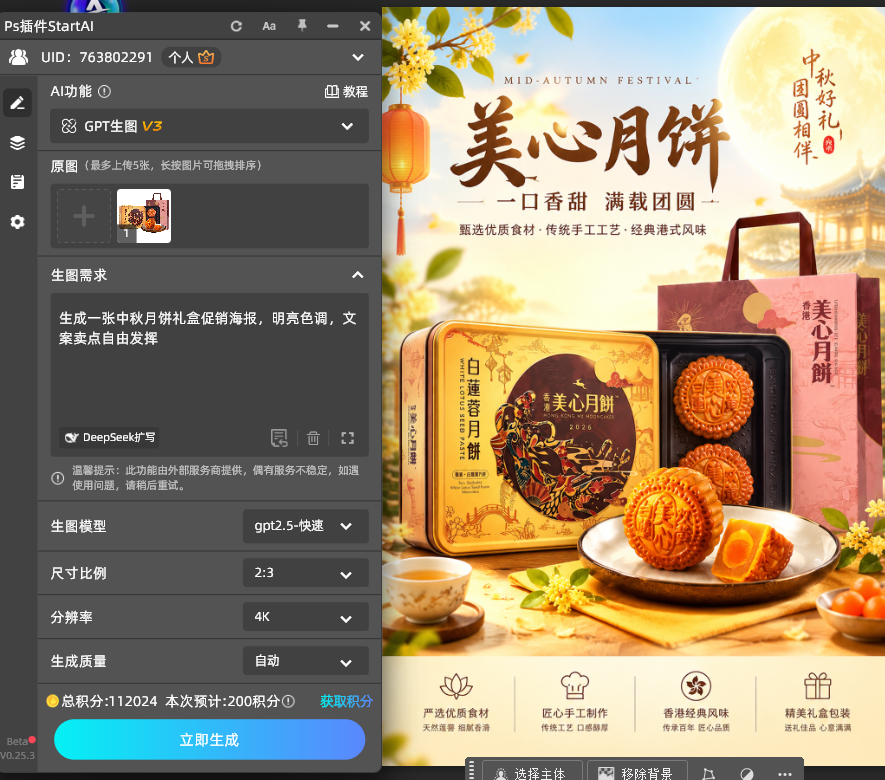The height and width of the screenshot is (780, 885).
Task: Click the contextual bar drag handle
Action: 472,771
